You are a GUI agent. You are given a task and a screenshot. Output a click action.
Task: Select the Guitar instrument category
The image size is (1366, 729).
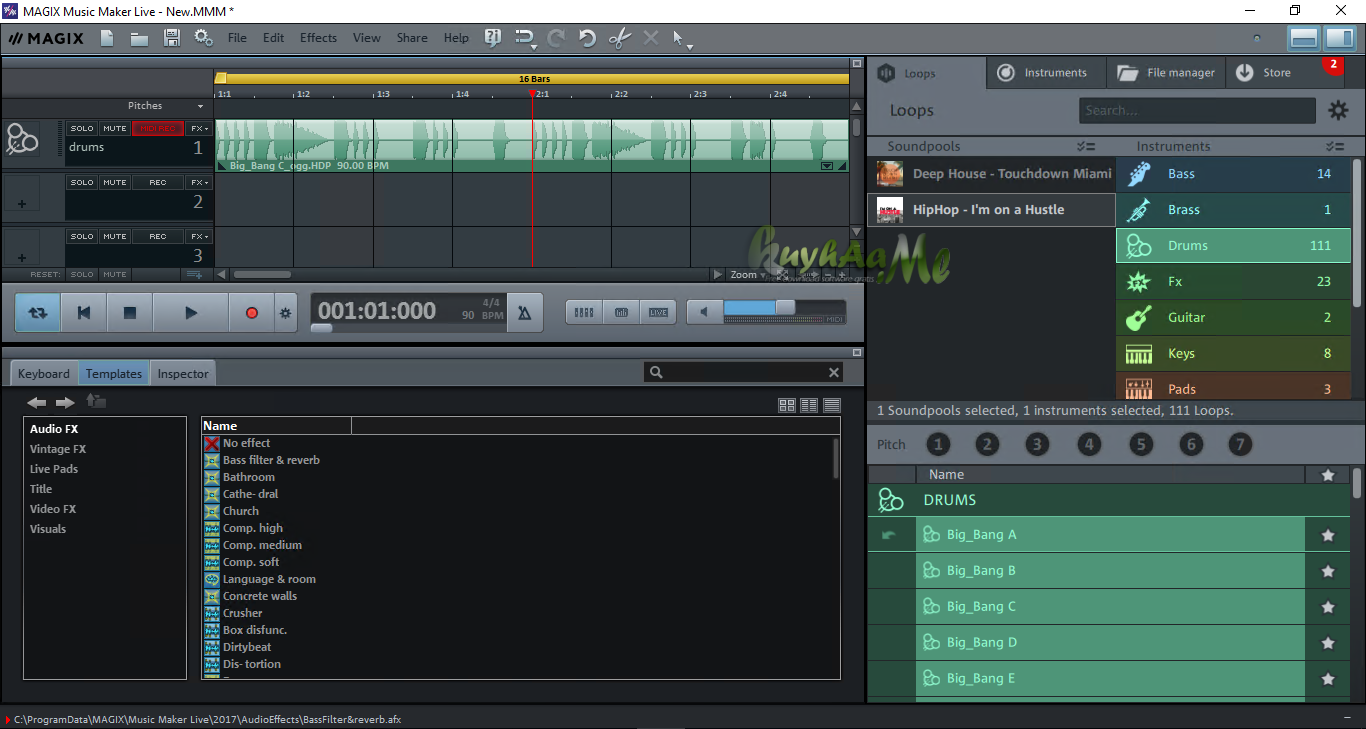tap(1233, 318)
